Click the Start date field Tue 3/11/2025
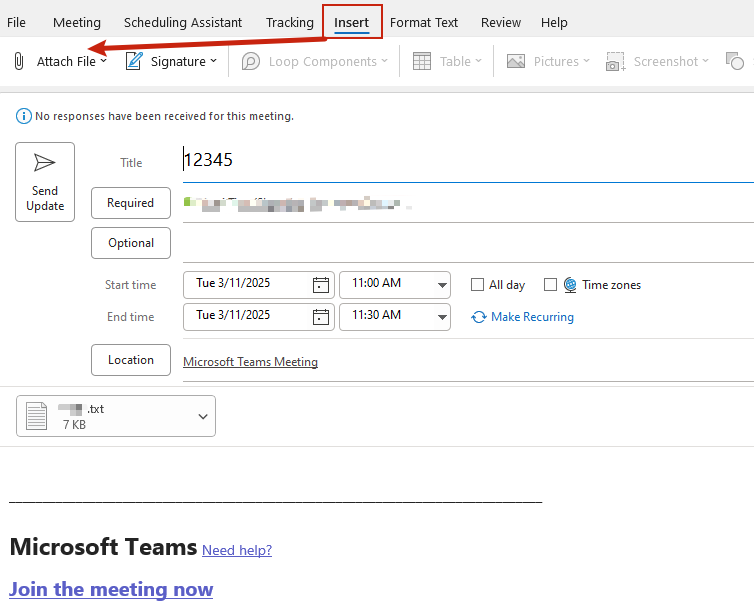The image size is (754, 607). (258, 285)
